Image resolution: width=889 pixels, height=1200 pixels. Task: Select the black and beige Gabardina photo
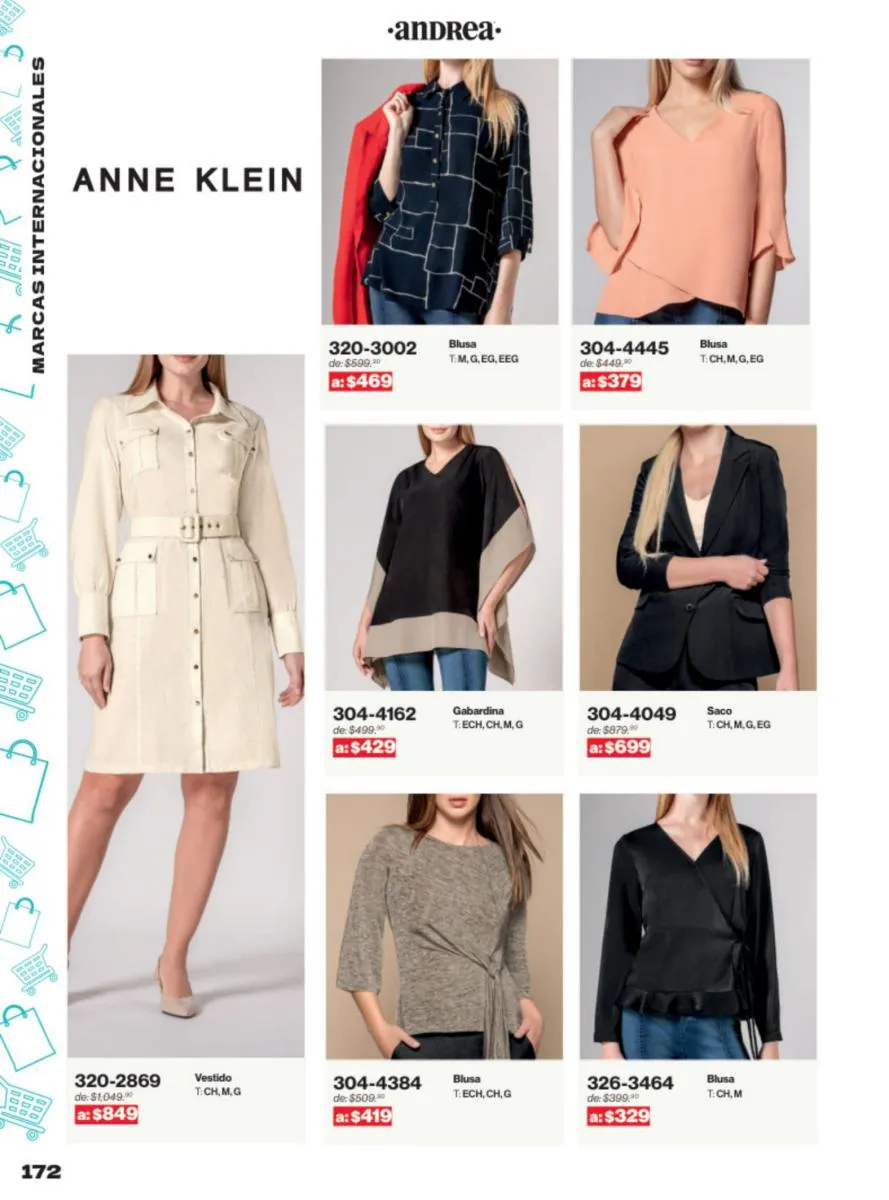(444, 558)
